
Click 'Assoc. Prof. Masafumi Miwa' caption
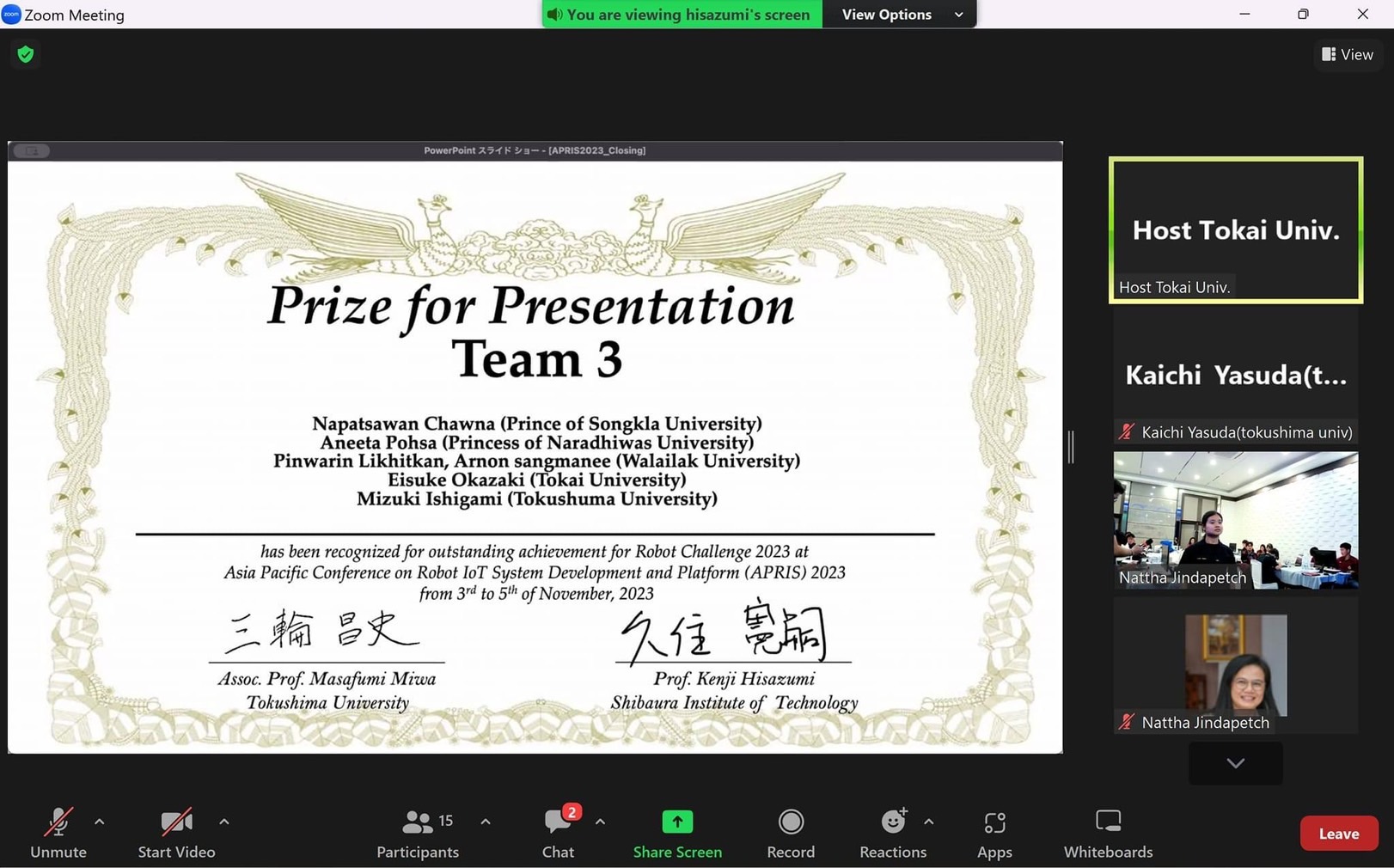tap(327, 679)
